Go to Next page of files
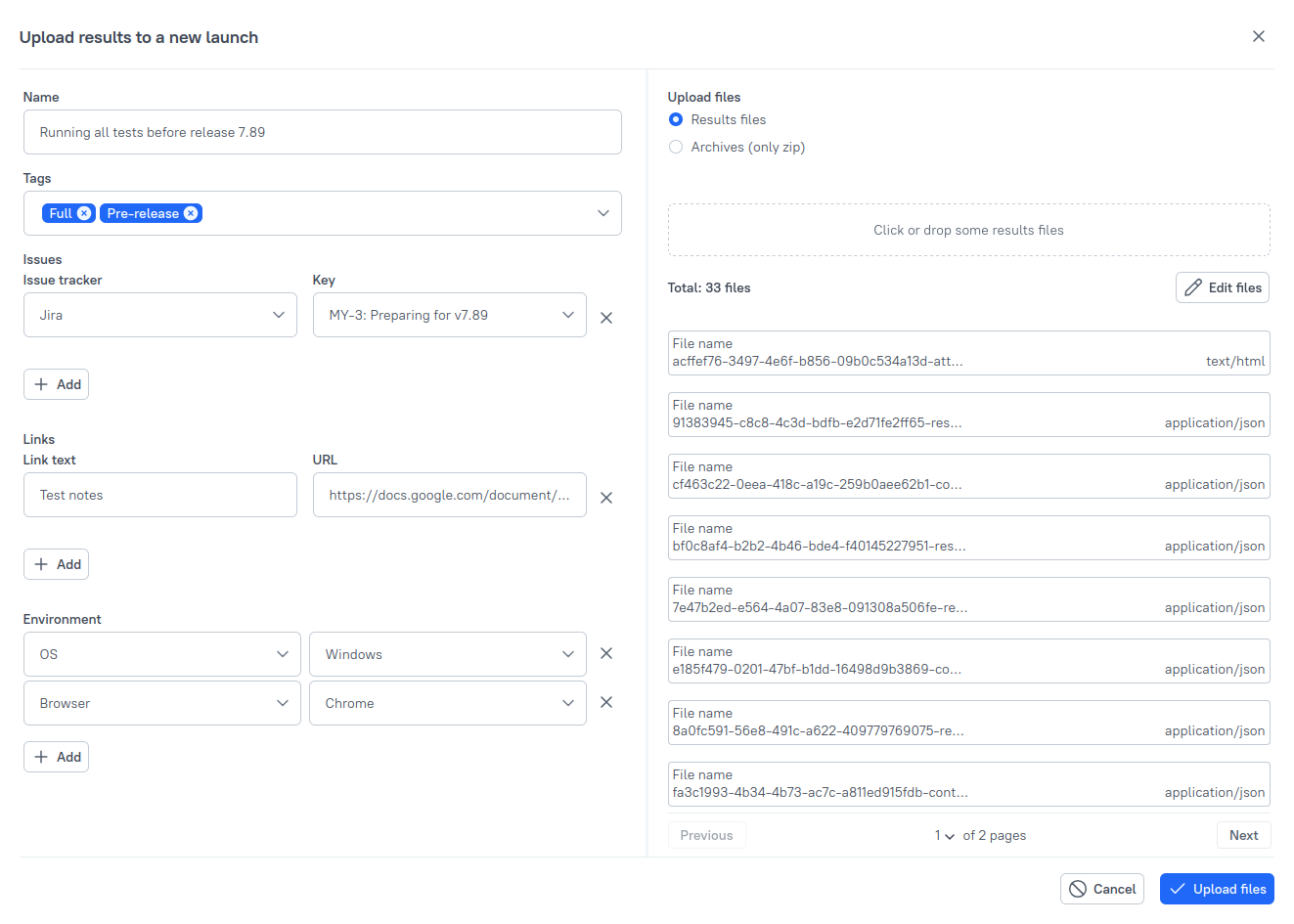Screen dimensions: 1294x924 point(1243,835)
